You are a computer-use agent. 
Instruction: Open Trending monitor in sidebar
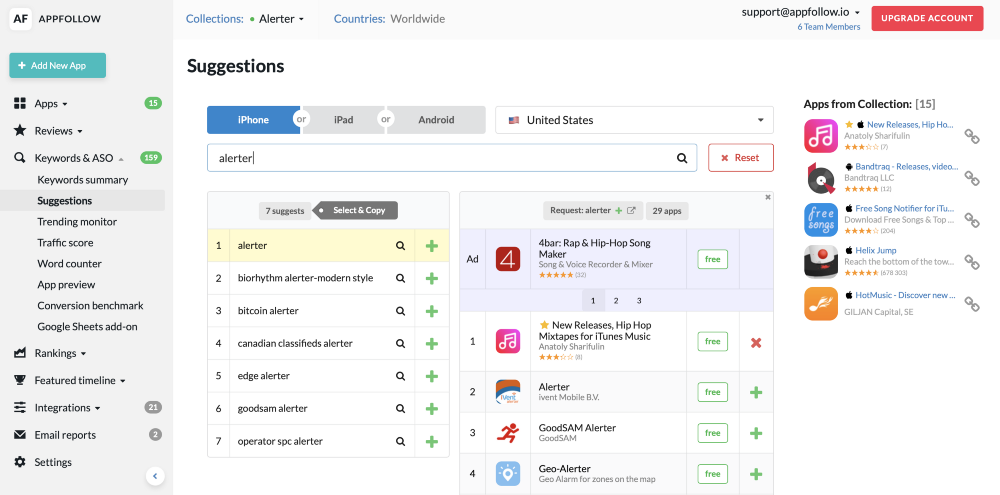coord(77,222)
